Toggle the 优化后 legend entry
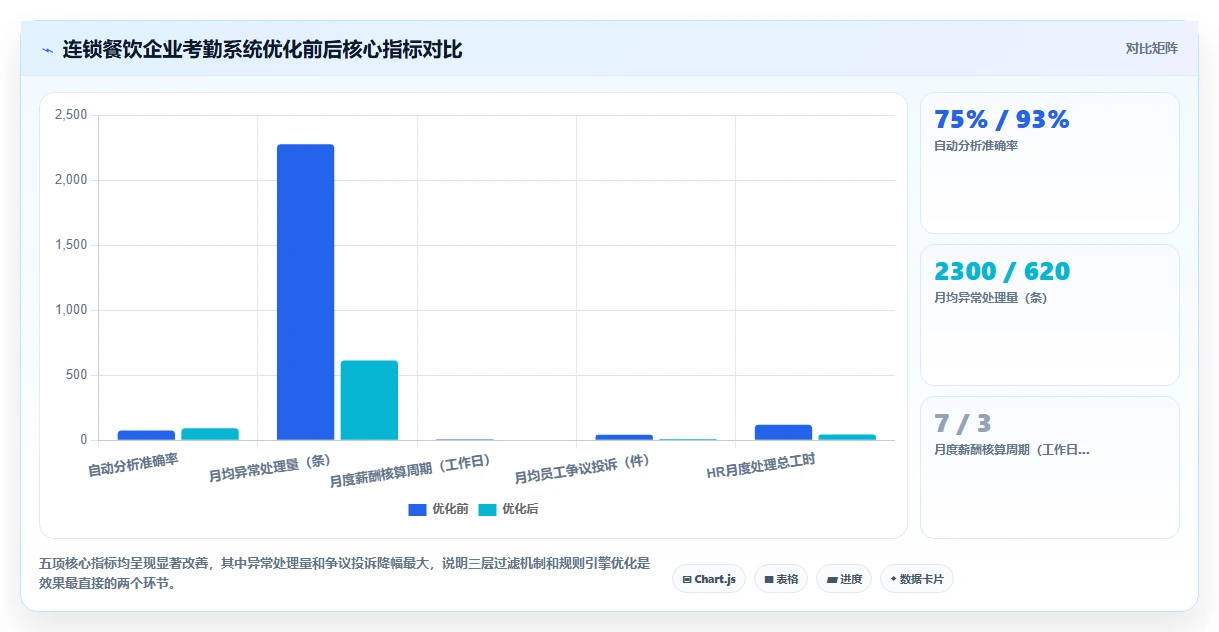Viewport: 1219px width, 632px height. point(508,509)
